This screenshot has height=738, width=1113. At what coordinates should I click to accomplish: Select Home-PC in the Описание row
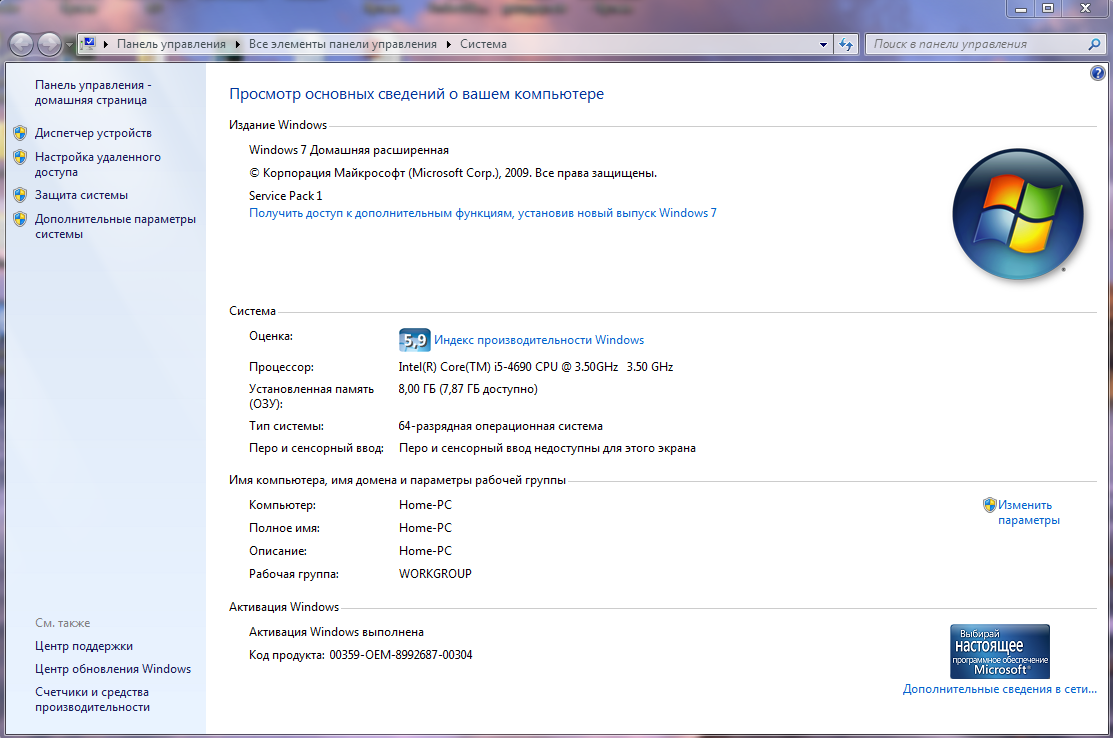[x=425, y=551]
